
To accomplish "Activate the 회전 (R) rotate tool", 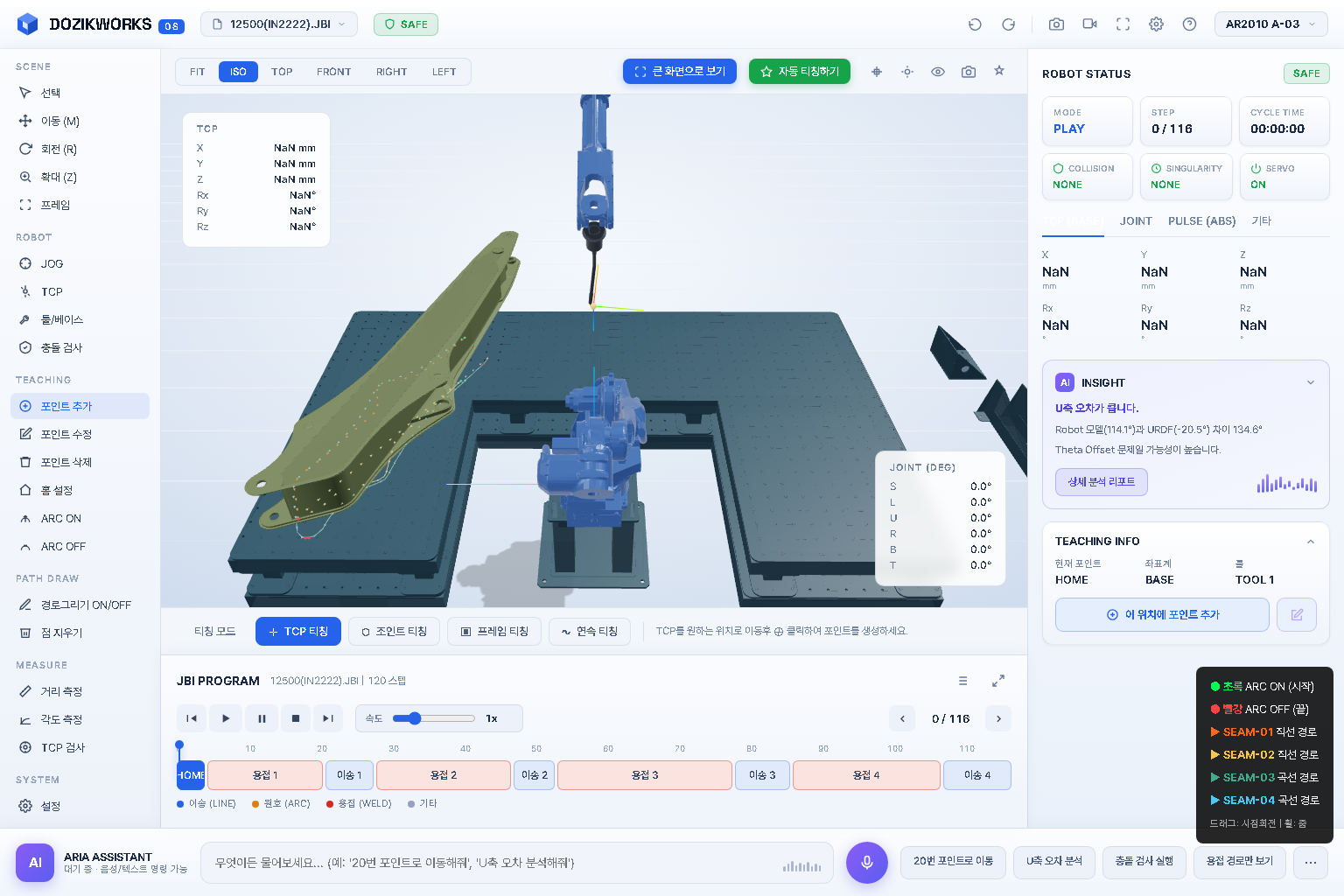I will tap(80, 149).
